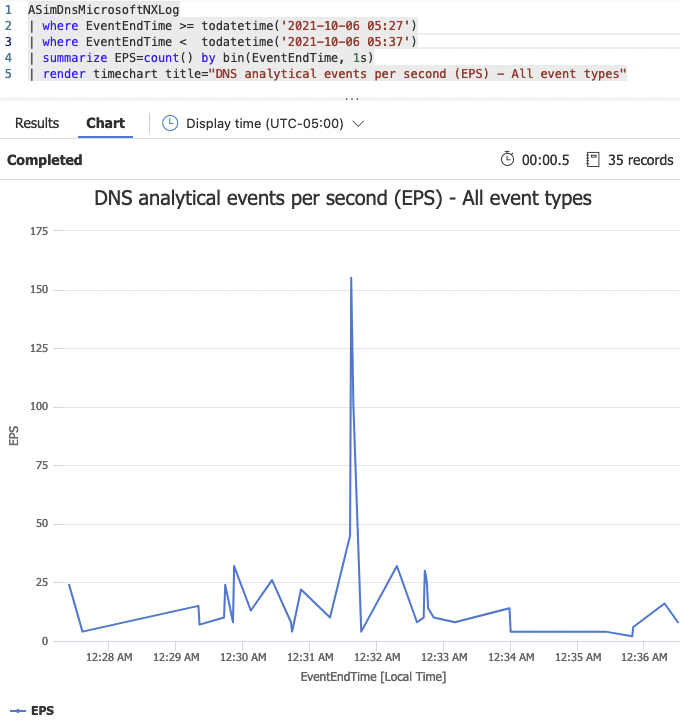Toggle the EPS series legend label

click(42, 711)
